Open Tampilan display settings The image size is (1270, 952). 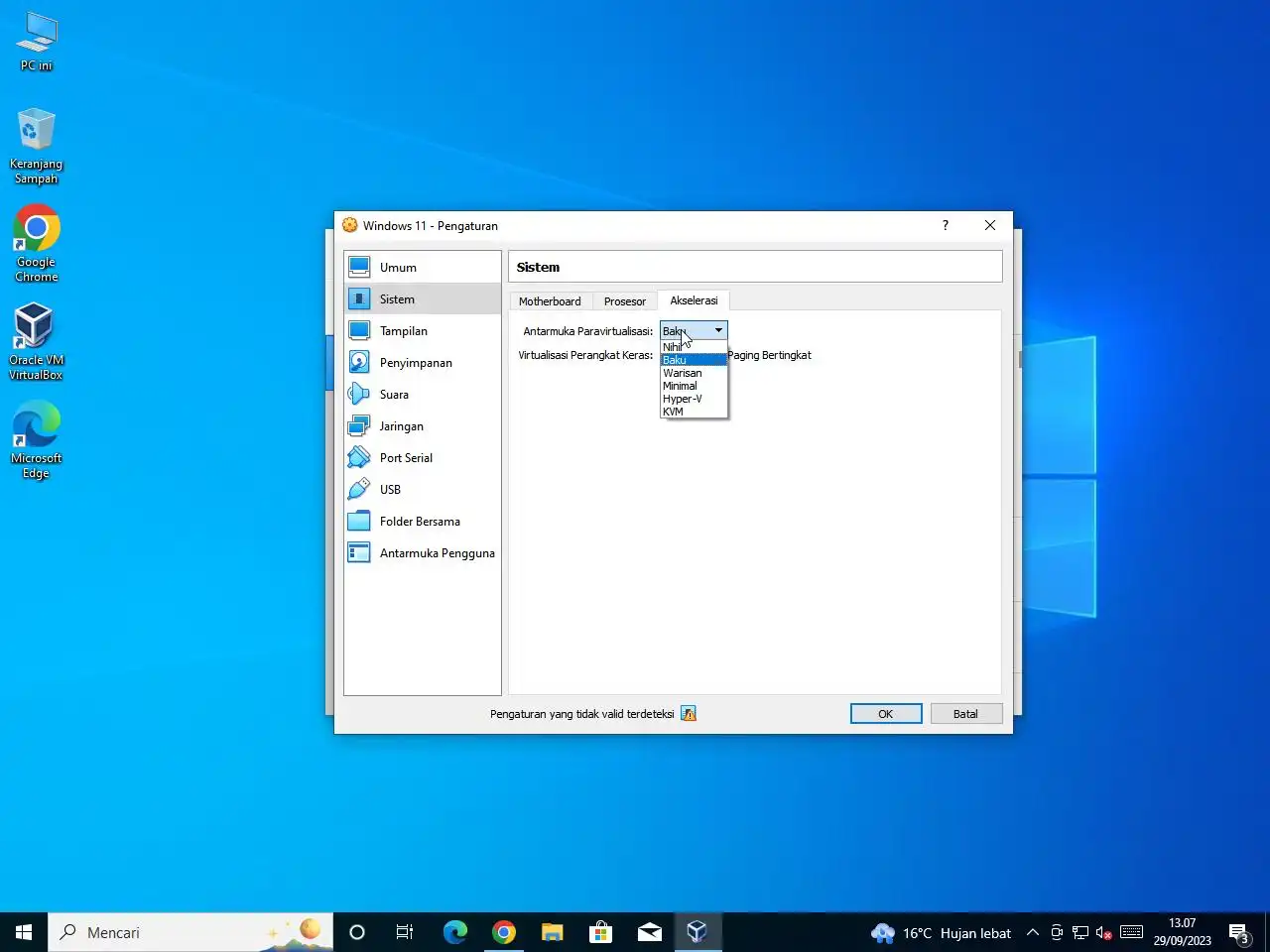tap(423, 331)
